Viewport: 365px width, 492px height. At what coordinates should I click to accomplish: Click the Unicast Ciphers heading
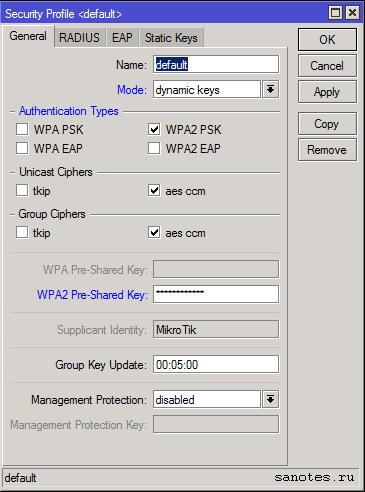(56, 172)
